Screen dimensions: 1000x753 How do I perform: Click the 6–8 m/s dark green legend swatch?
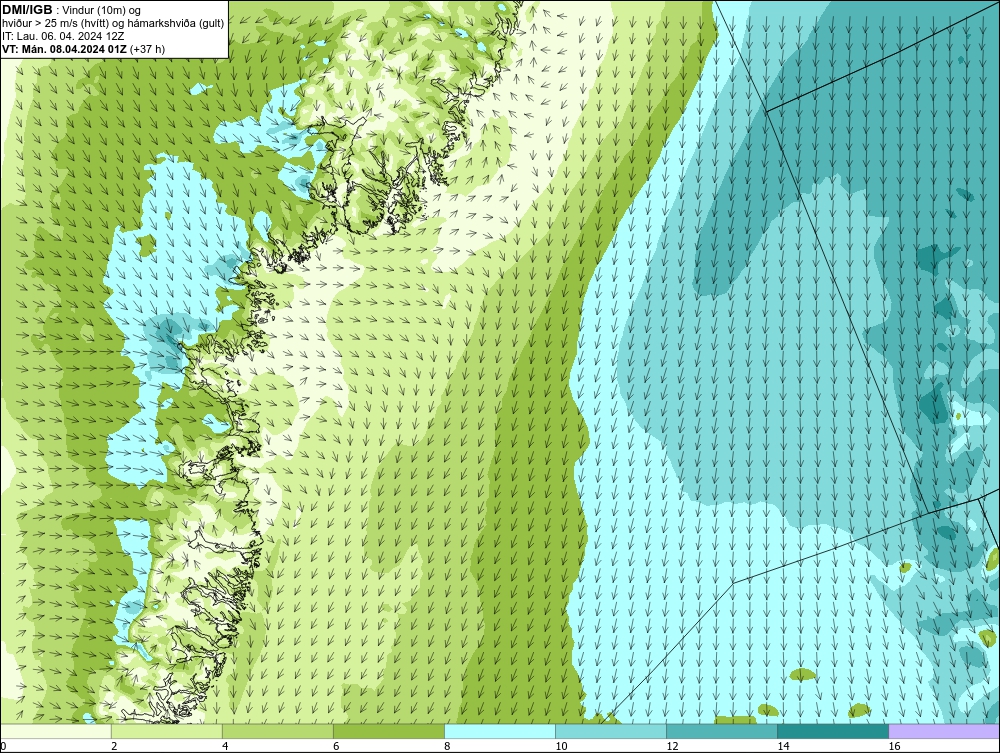(389, 731)
